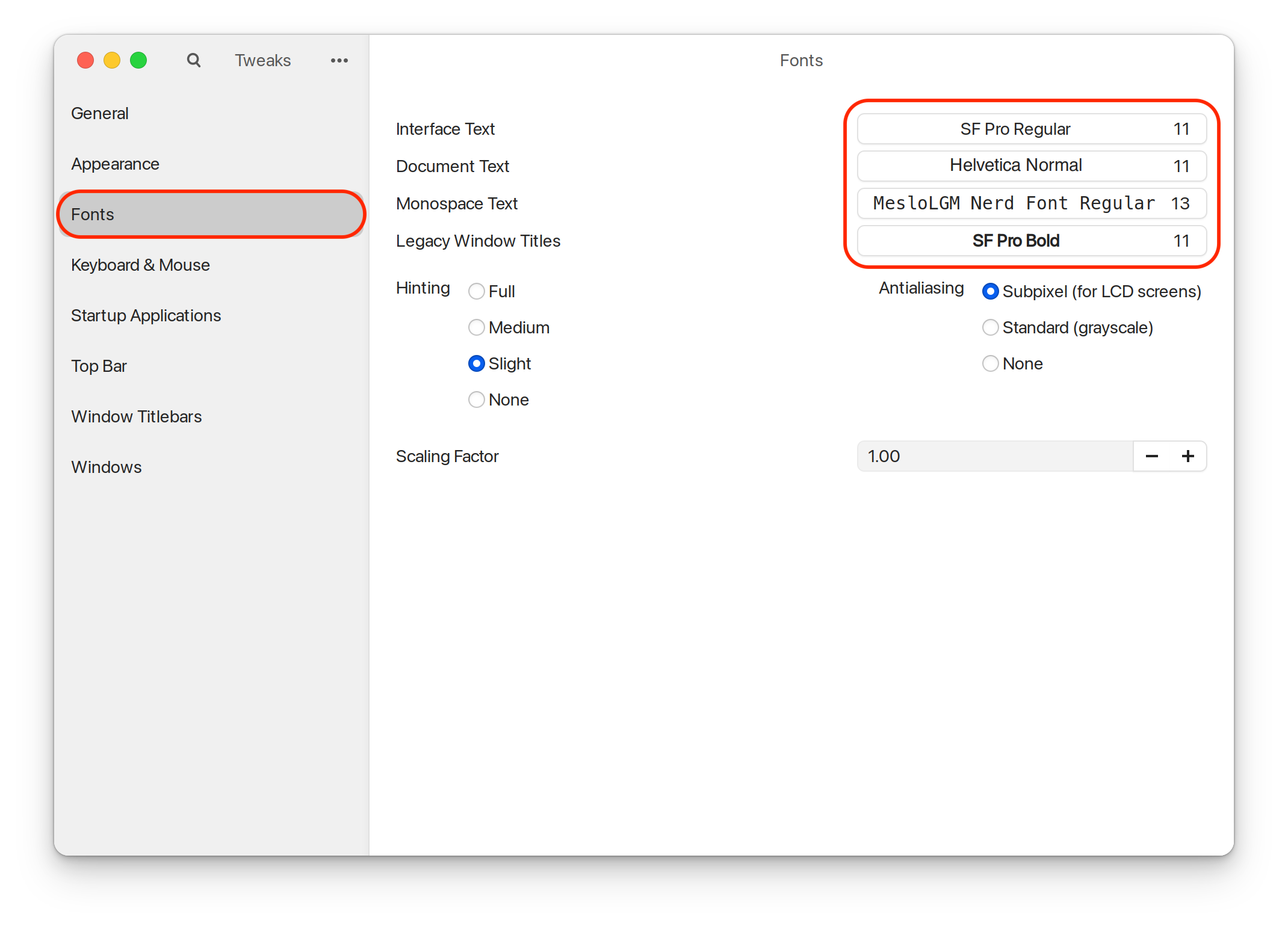Open Keyboard & Mouse section

pos(140,265)
